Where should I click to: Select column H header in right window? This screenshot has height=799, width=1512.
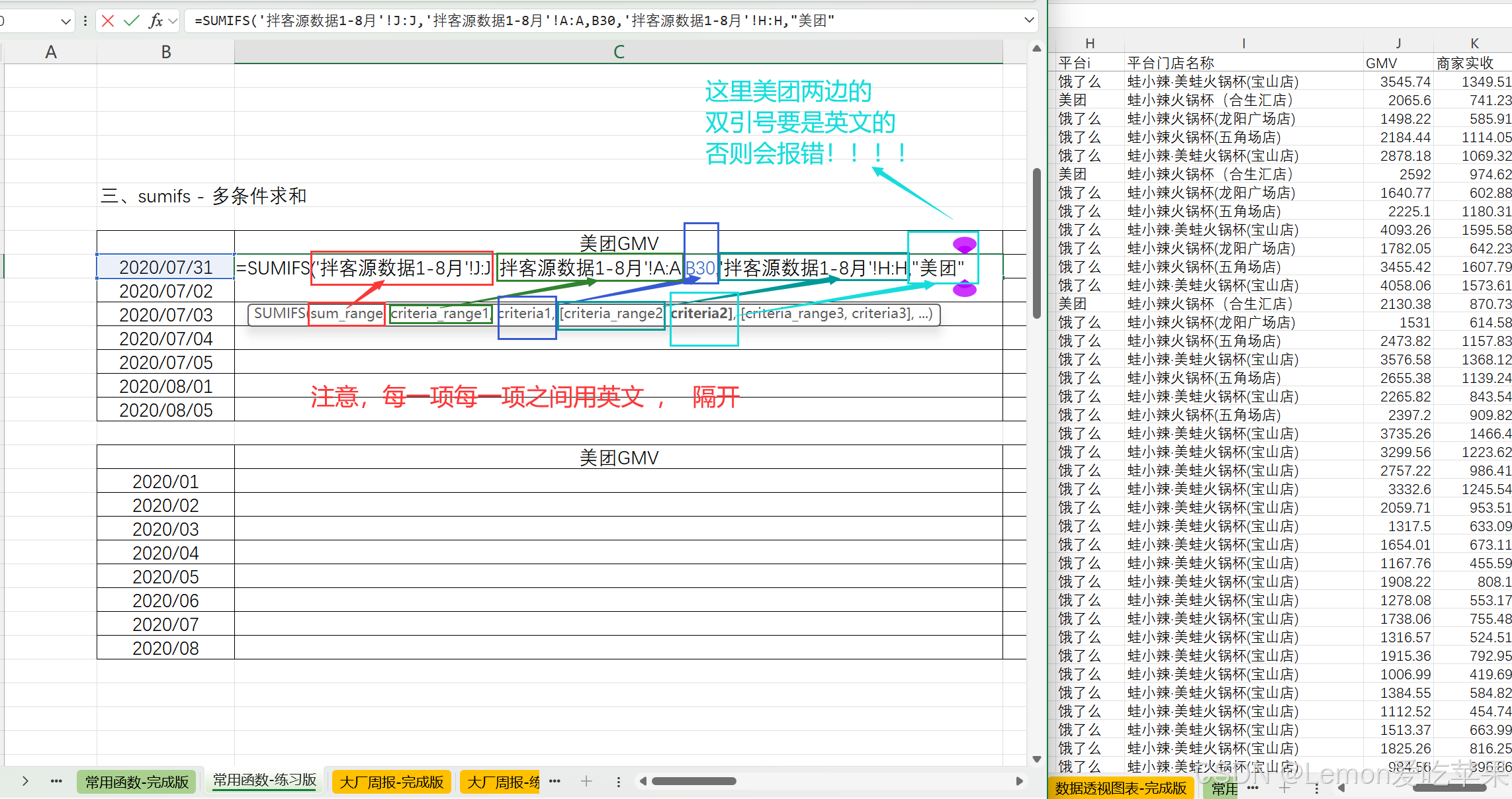1090,44
